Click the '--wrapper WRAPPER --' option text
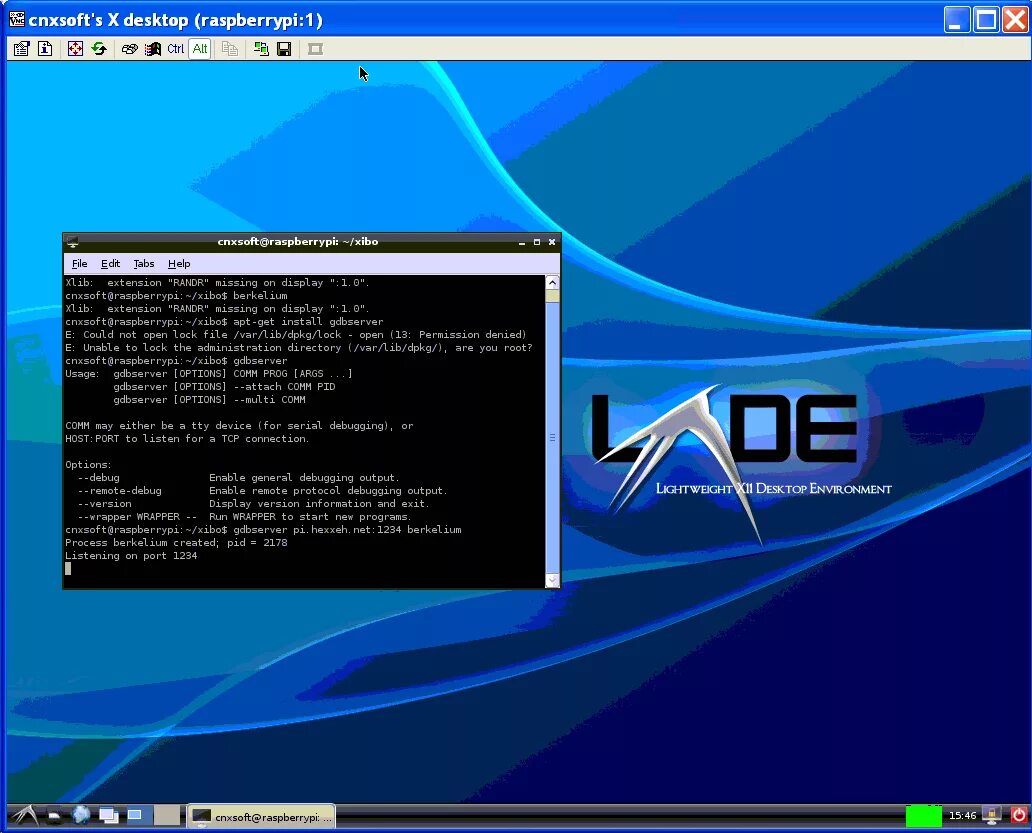Viewport: 1032px width, 833px height. [137, 517]
